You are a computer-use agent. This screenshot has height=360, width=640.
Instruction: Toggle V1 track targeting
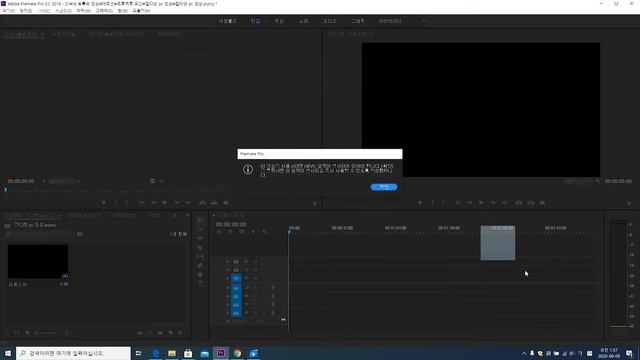tap(236, 278)
